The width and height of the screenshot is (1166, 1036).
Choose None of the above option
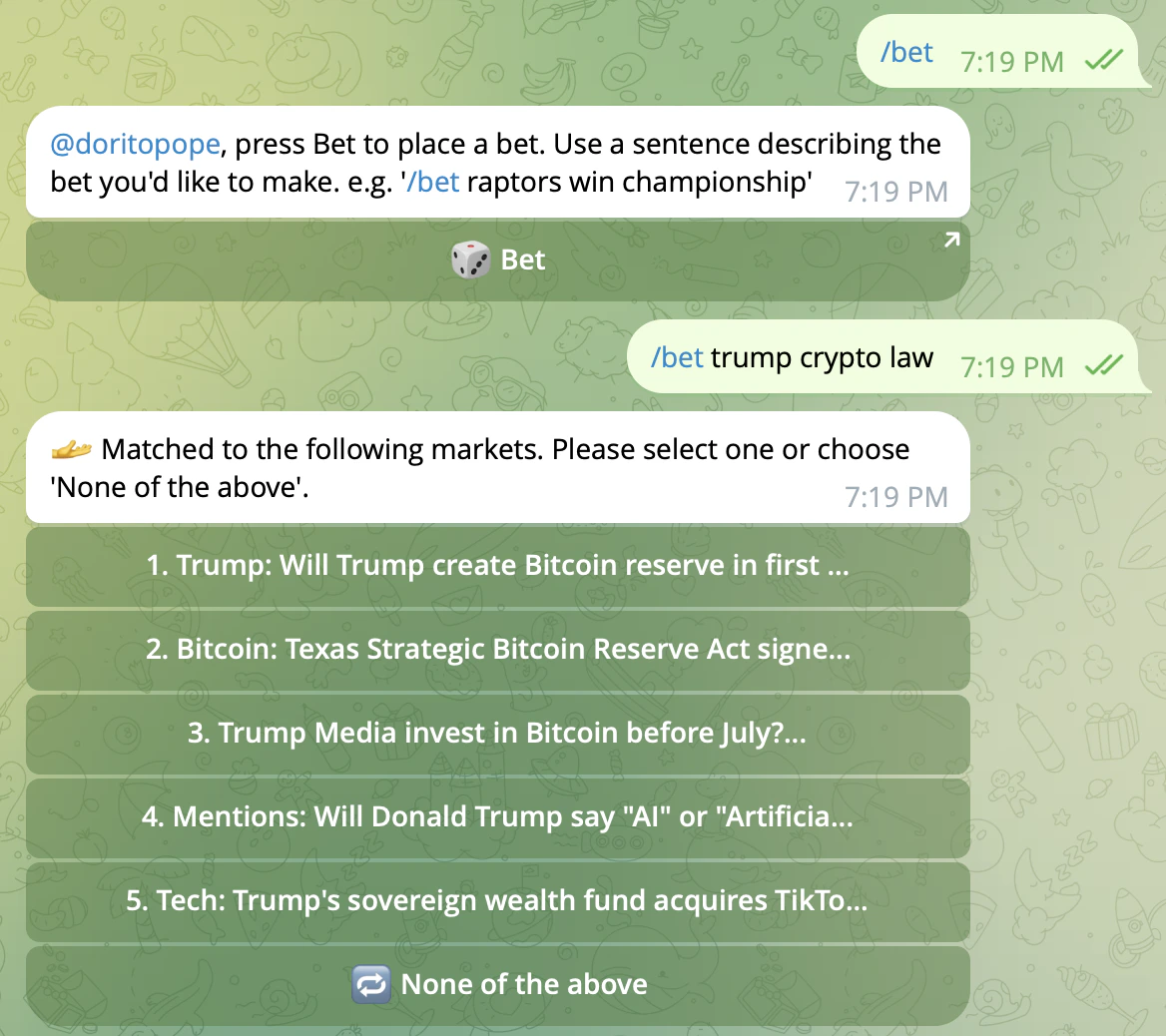click(x=497, y=985)
